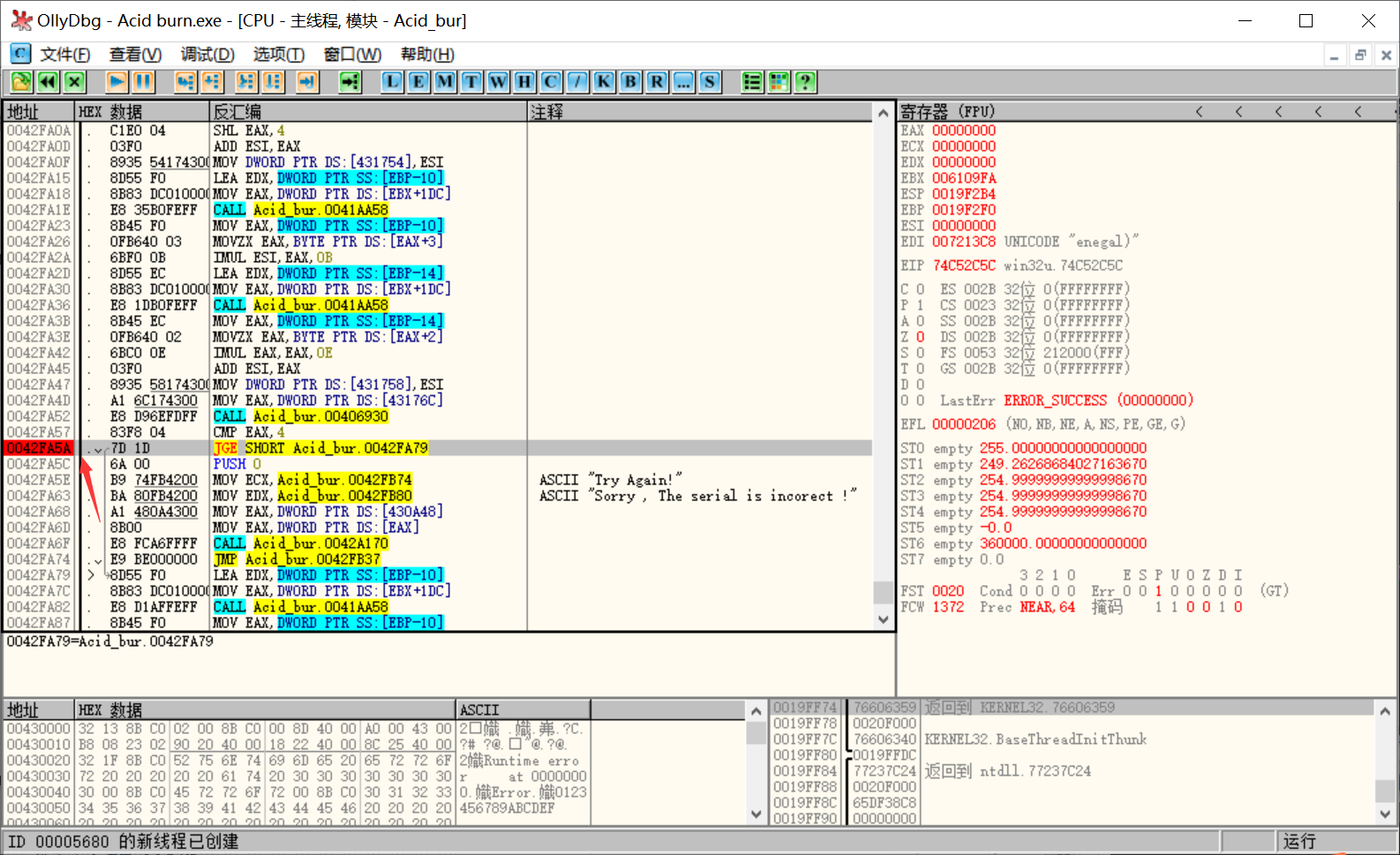Open the 文件(F) menu

[x=65, y=55]
